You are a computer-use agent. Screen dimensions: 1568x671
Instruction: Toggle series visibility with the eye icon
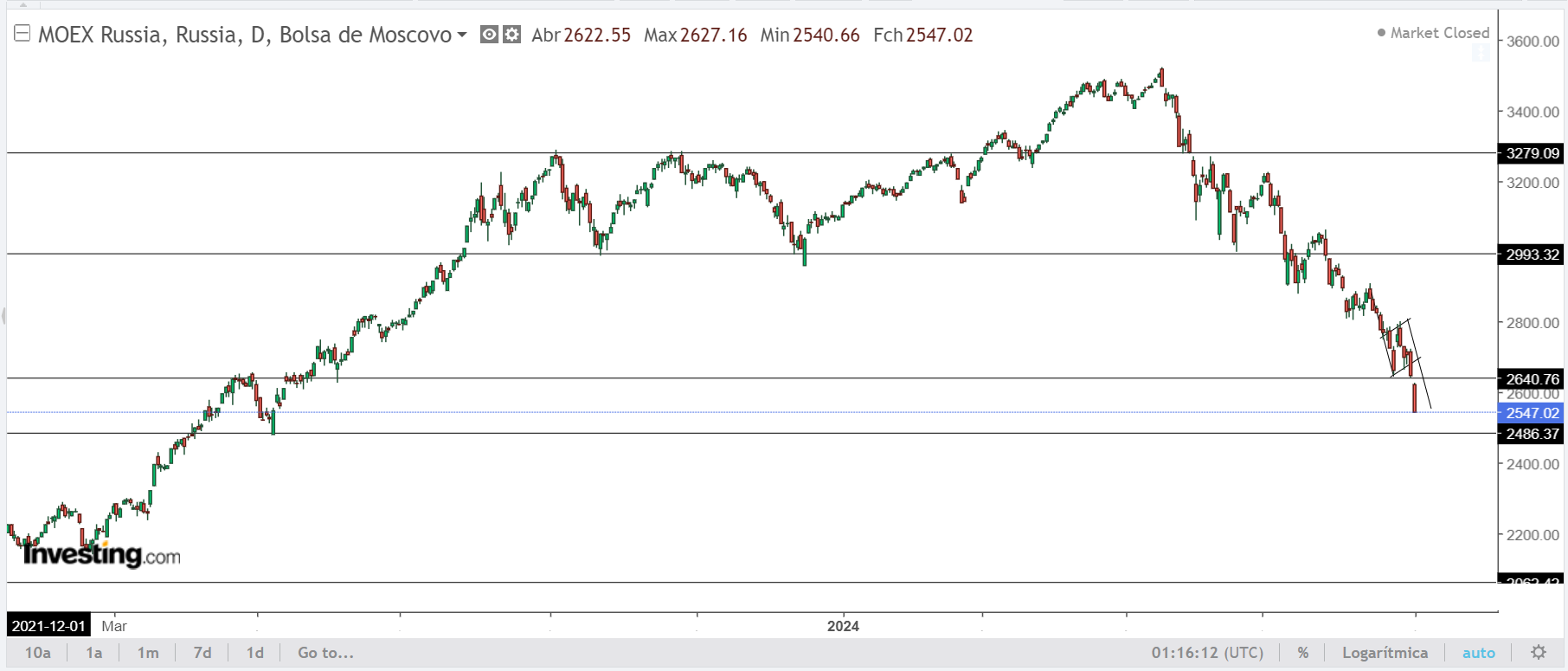coord(489,35)
